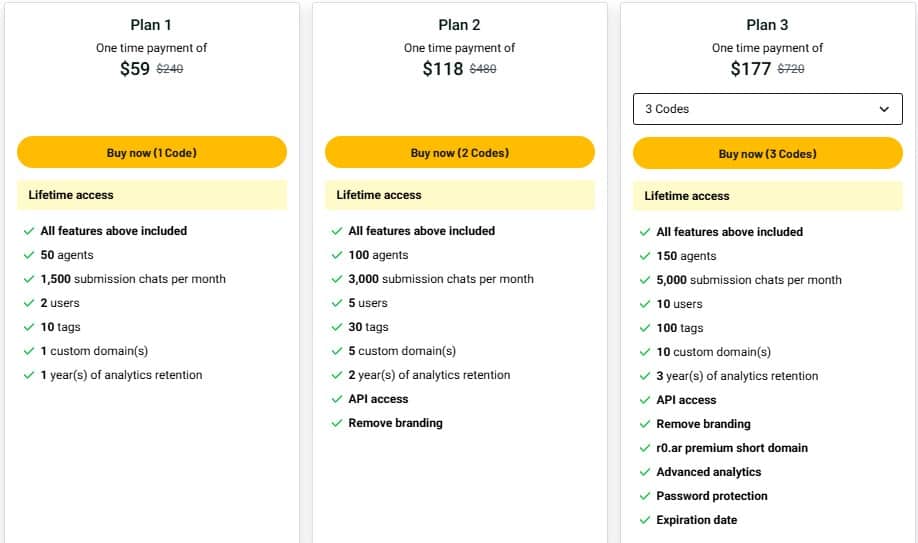Click Buy now (3 Codes) button

[768, 154]
